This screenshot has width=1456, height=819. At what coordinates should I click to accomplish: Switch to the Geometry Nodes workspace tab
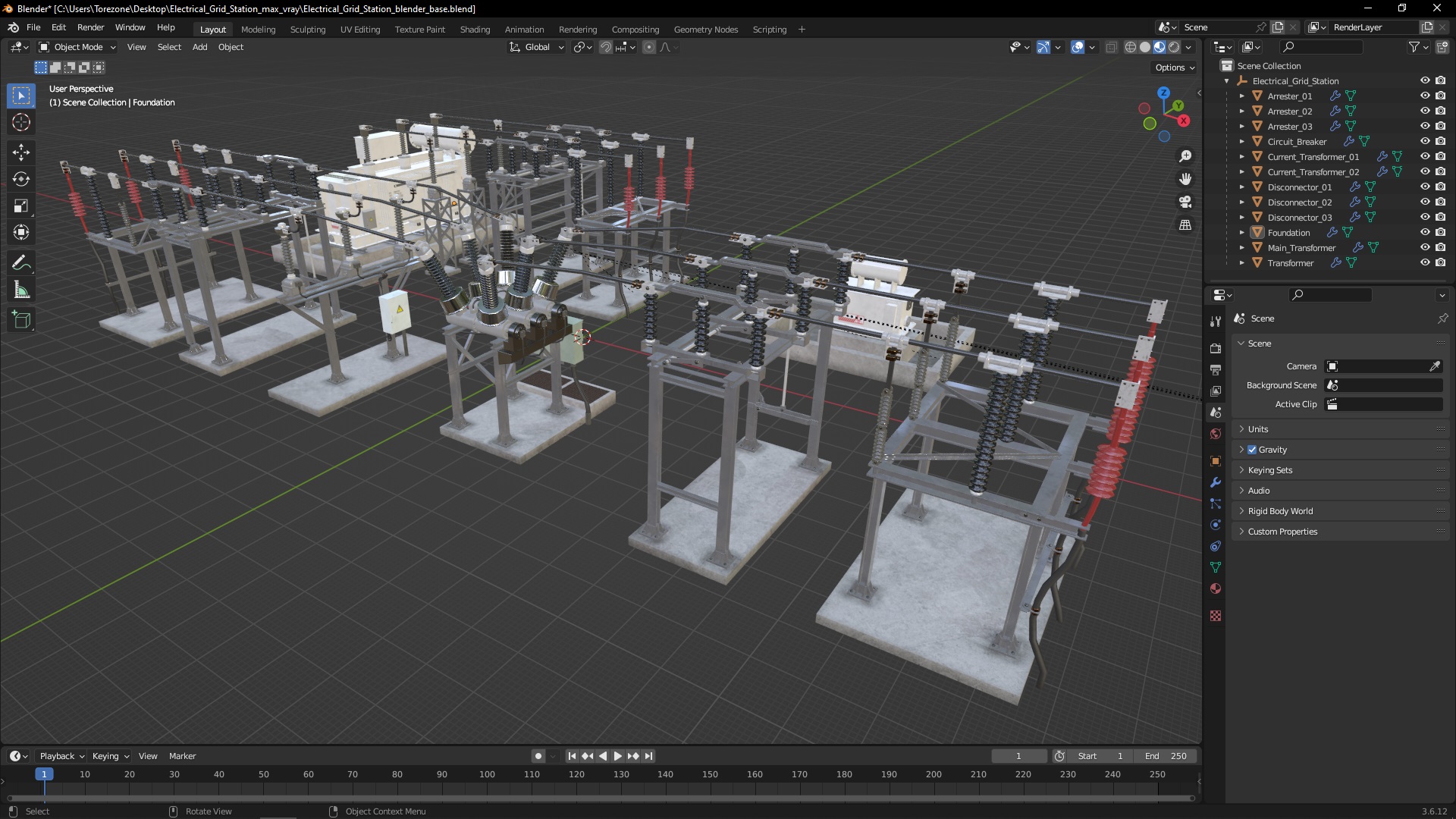click(705, 30)
